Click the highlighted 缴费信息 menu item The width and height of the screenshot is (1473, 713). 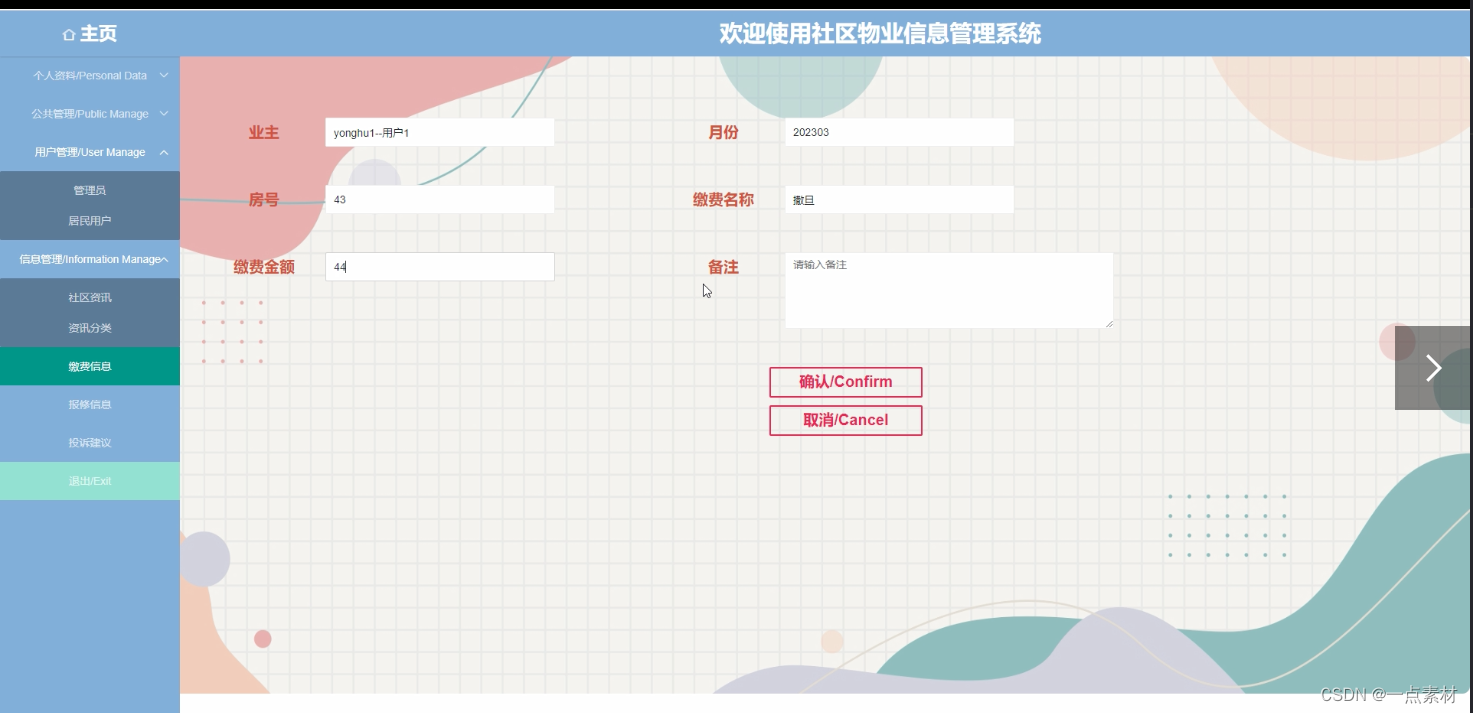pos(90,365)
